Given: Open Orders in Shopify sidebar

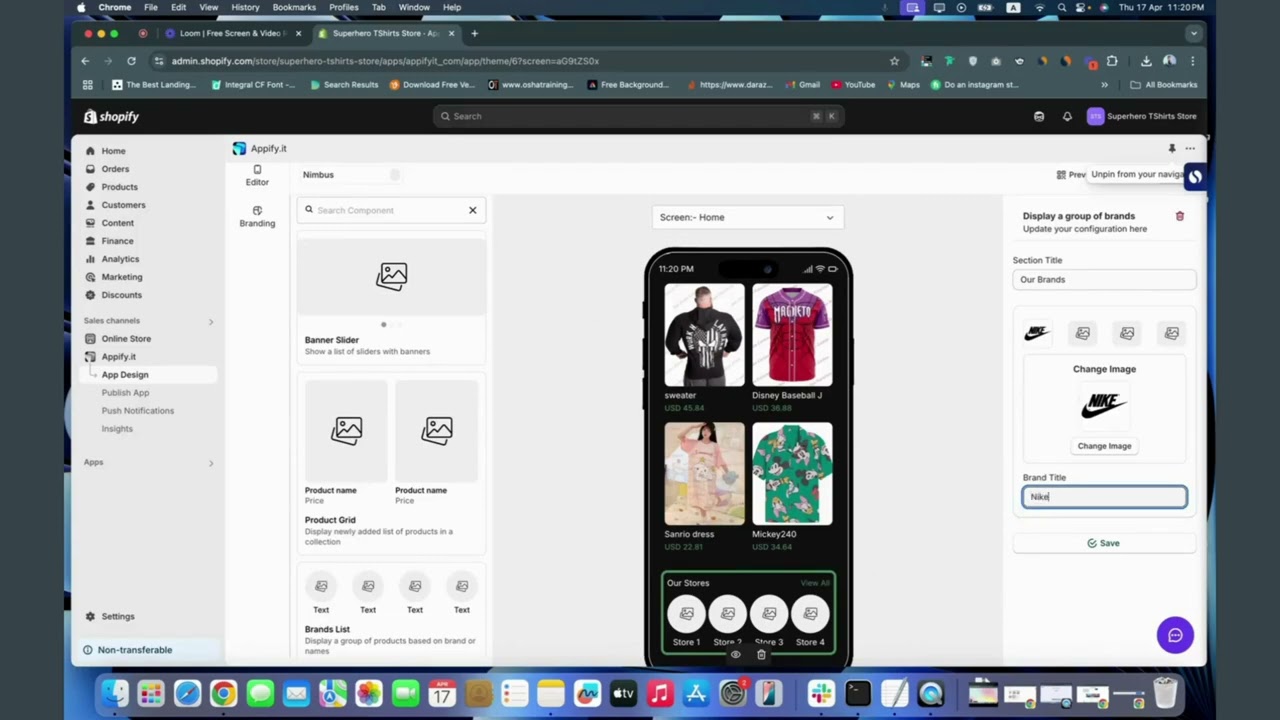Looking at the screenshot, I should [115, 169].
